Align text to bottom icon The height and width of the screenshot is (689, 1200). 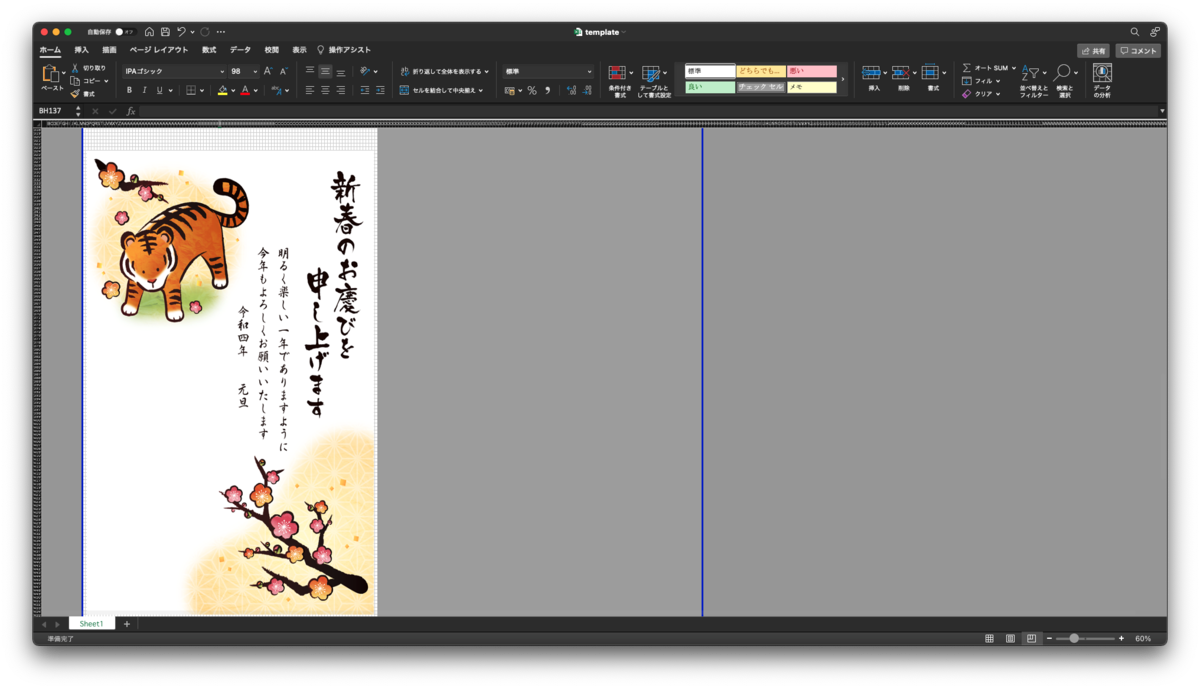(341, 72)
